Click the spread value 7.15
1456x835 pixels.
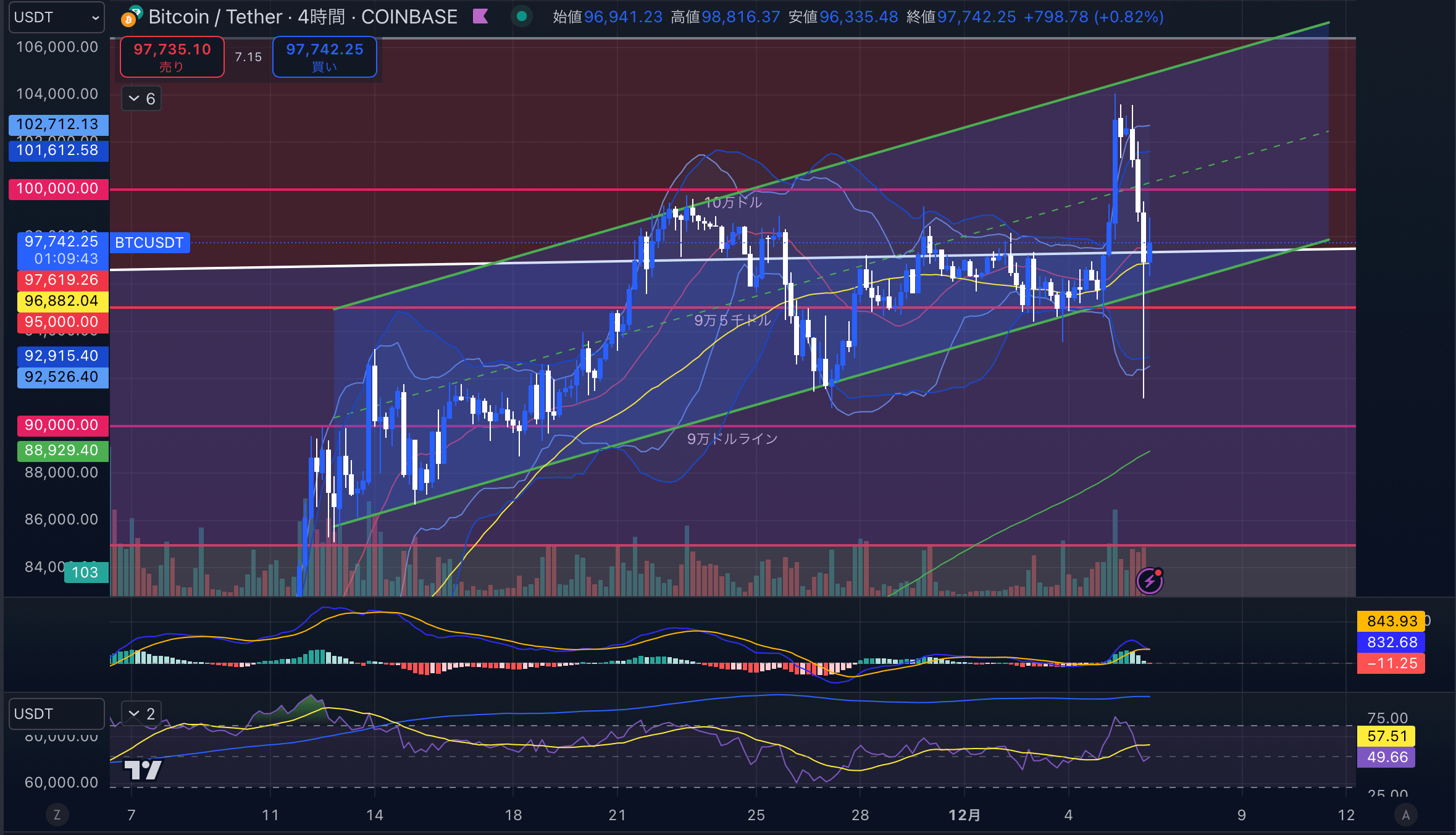(x=248, y=57)
